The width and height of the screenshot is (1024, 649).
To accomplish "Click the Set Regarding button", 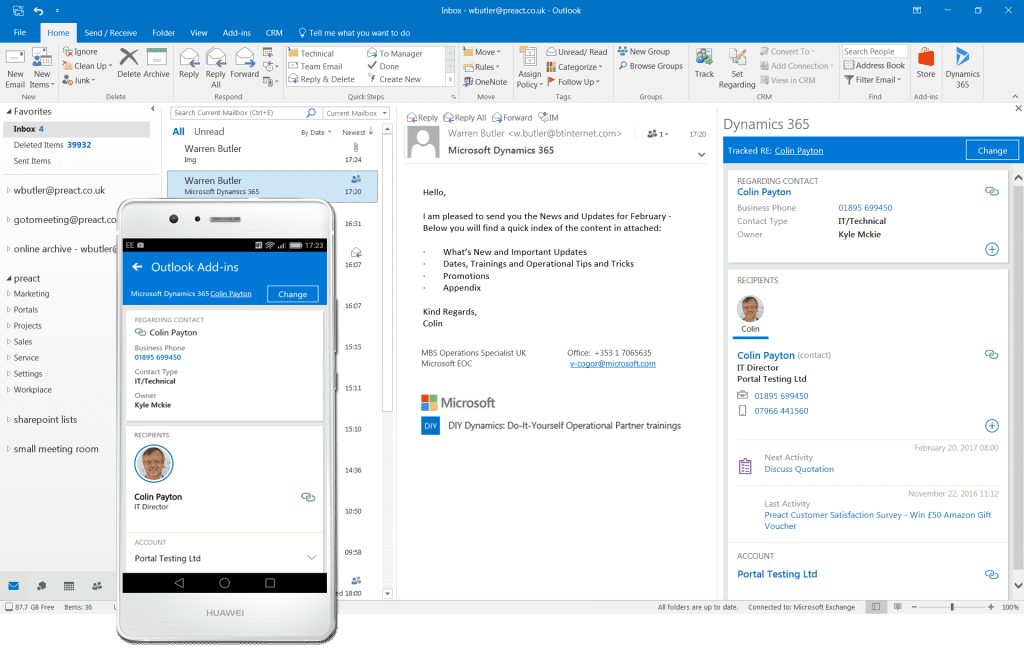I will (x=737, y=68).
